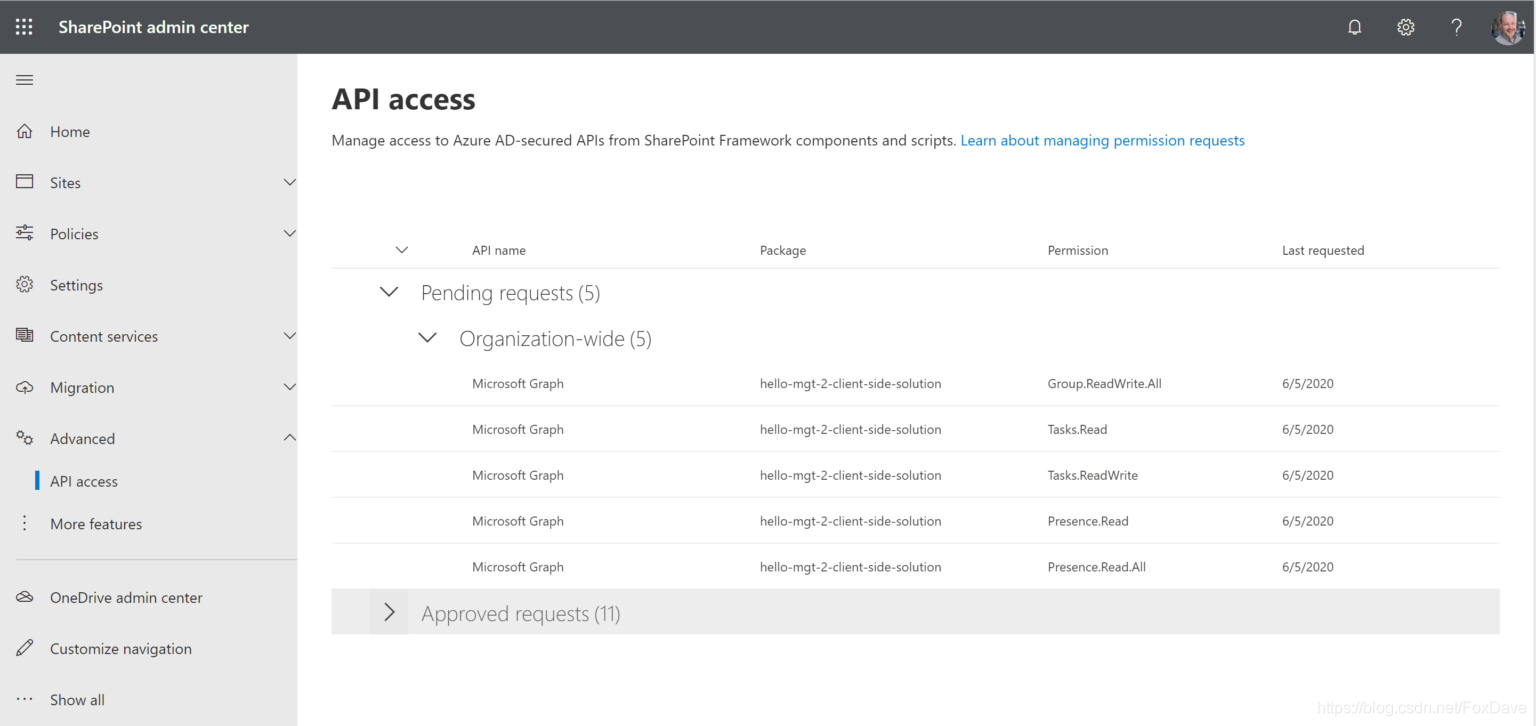The image size is (1536, 726).
Task: Collapse navigation with the hamburger icon
Action: (x=25, y=80)
